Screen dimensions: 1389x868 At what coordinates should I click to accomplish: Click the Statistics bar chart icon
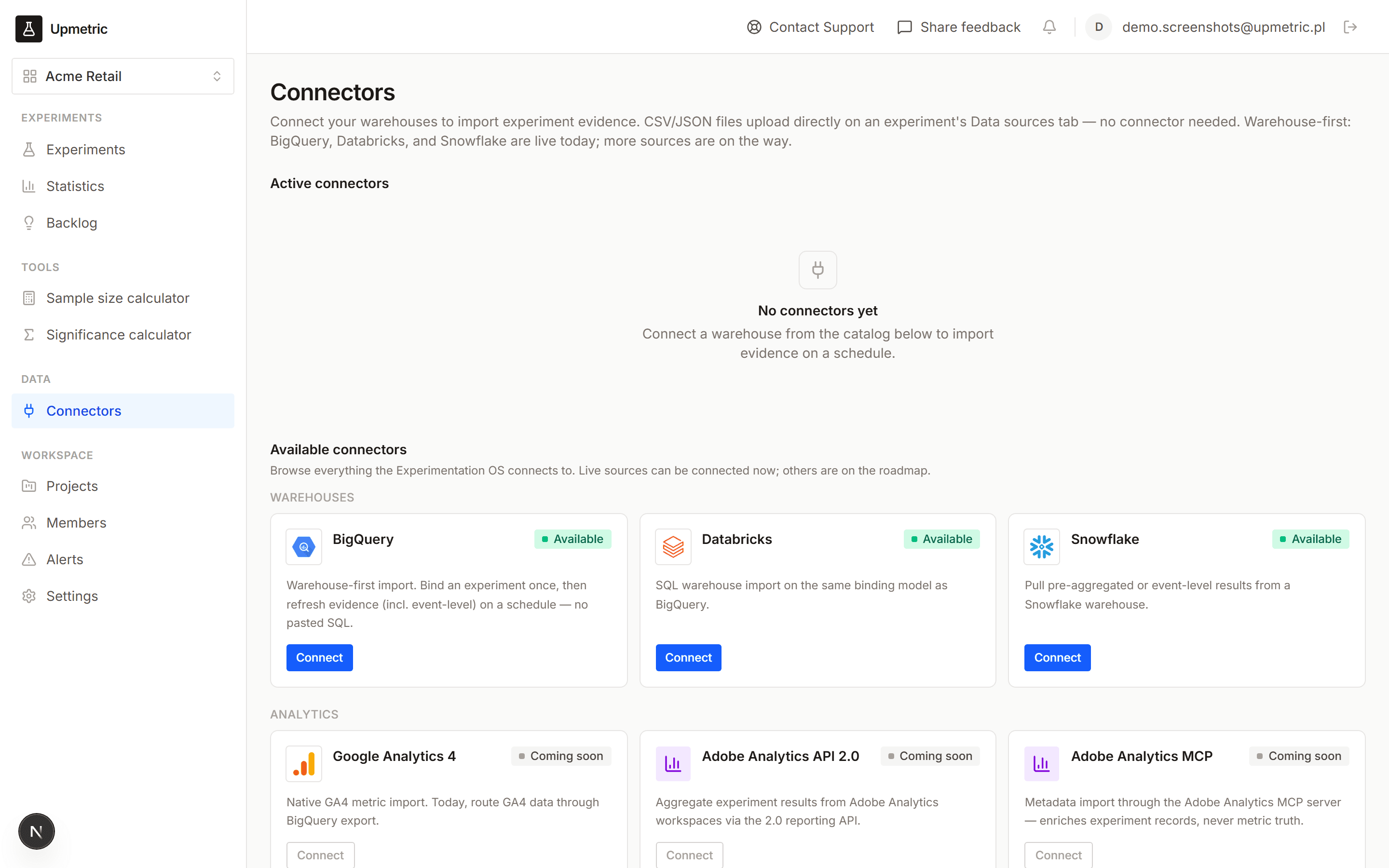point(29,186)
